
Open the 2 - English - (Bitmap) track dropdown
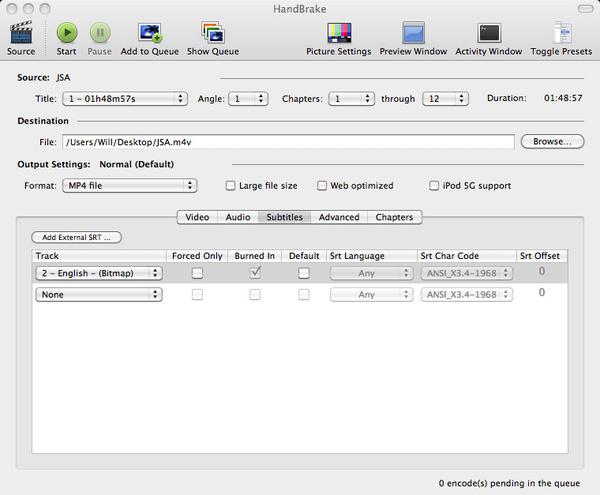pyautogui.click(x=99, y=273)
